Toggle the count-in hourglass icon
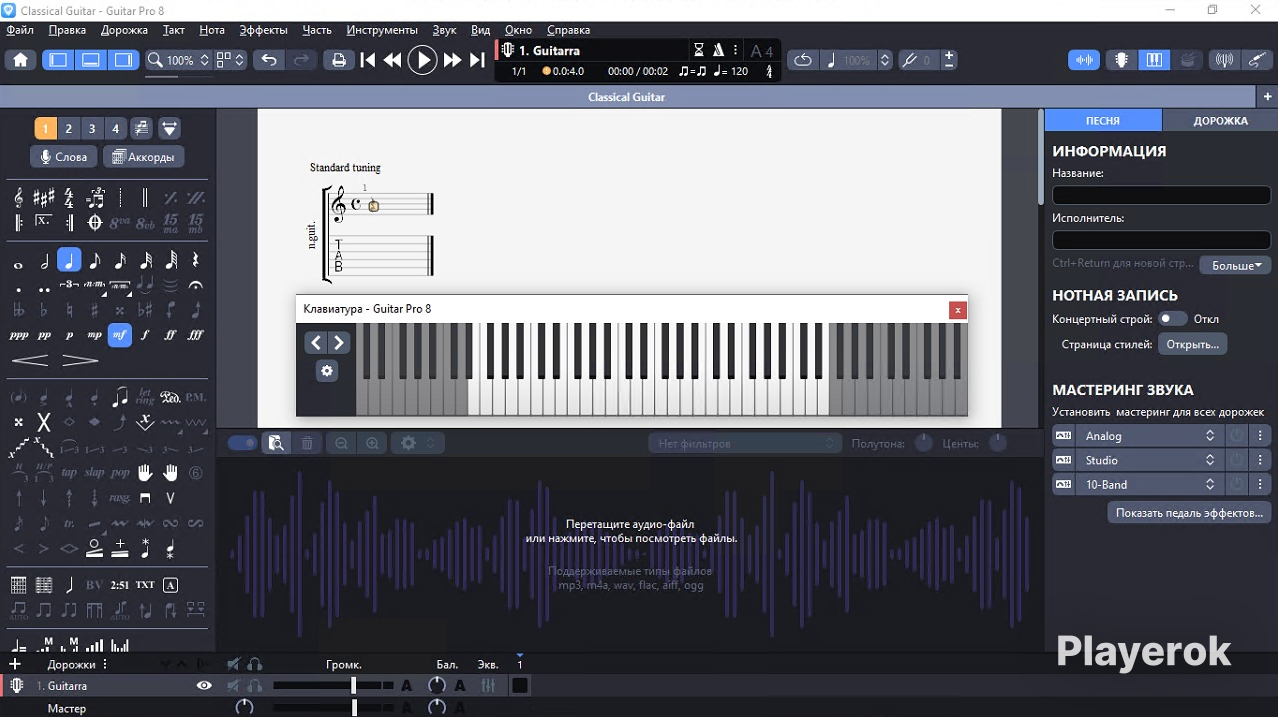 (699, 50)
